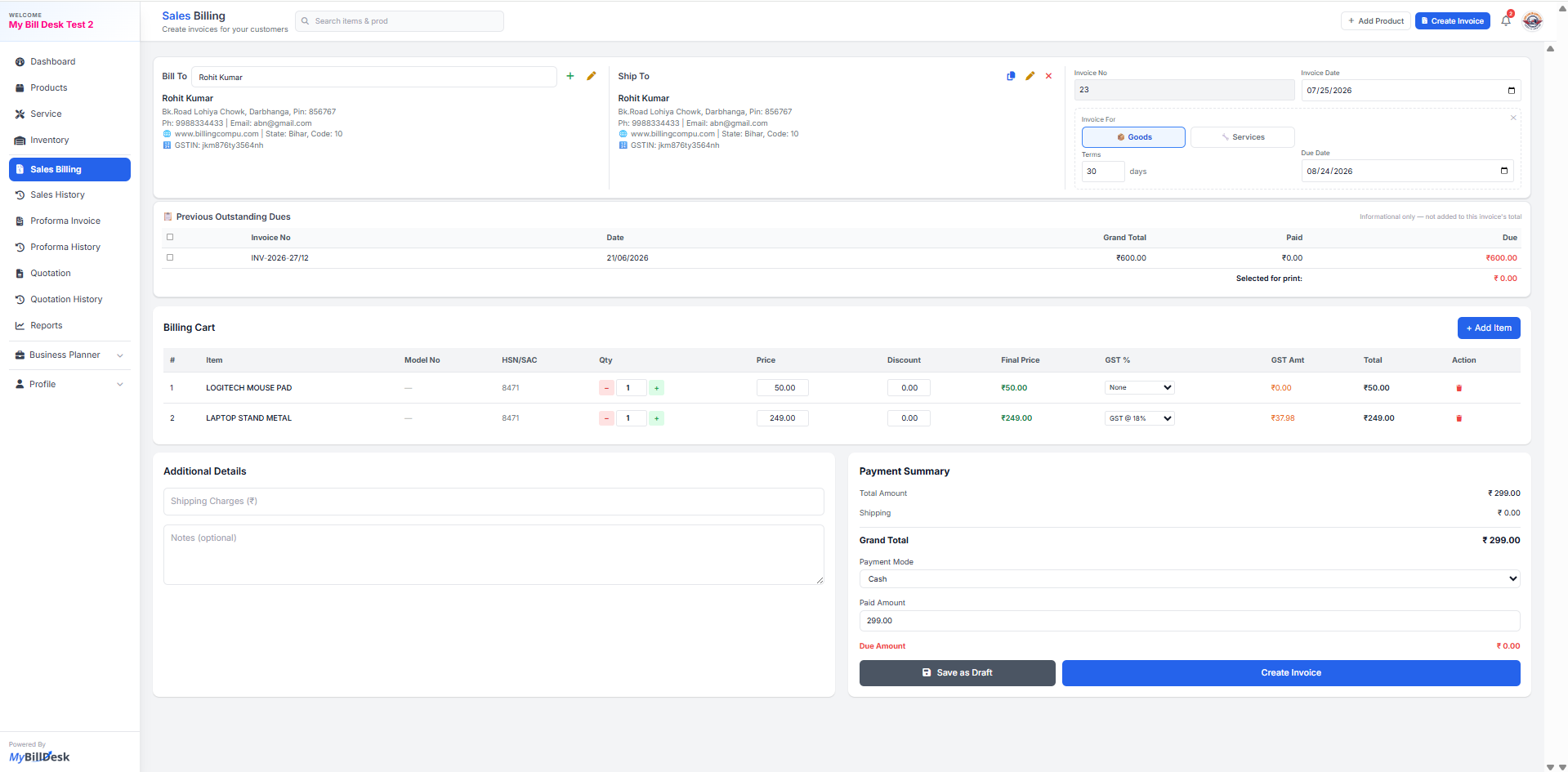Click the Terms days input field

pos(1103,172)
